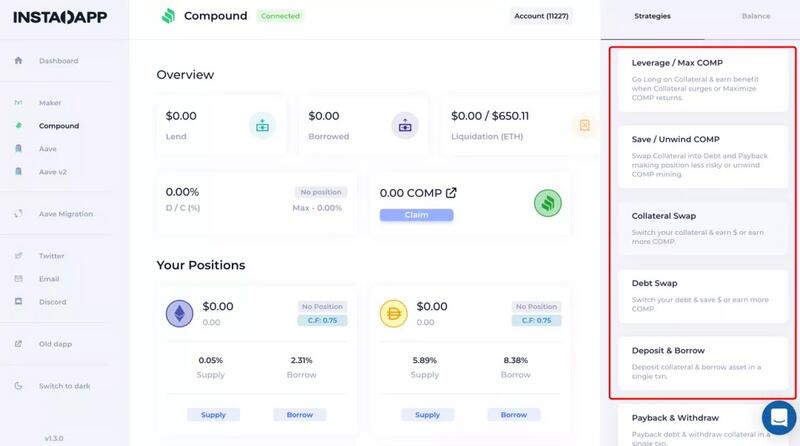Open Aave Migration in sidebar
This screenshot has width=800, height=446.
[66, 214]
